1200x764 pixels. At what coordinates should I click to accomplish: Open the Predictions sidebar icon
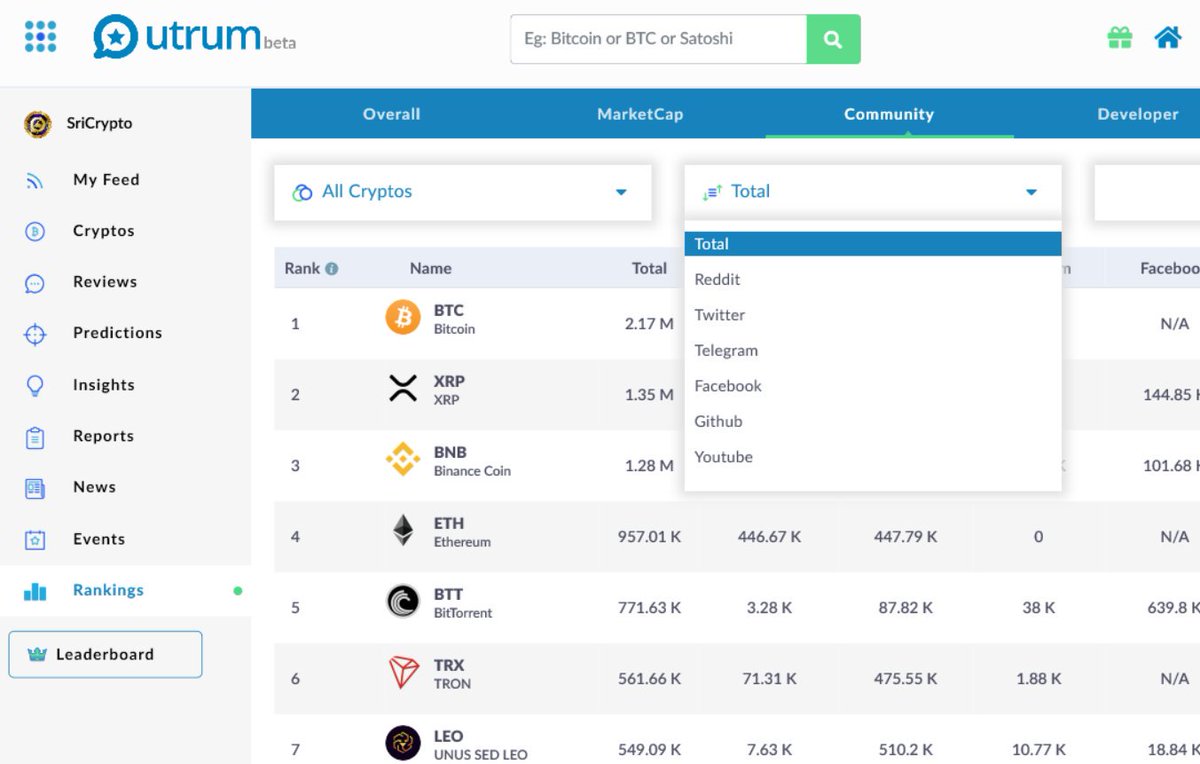point(36,333)
